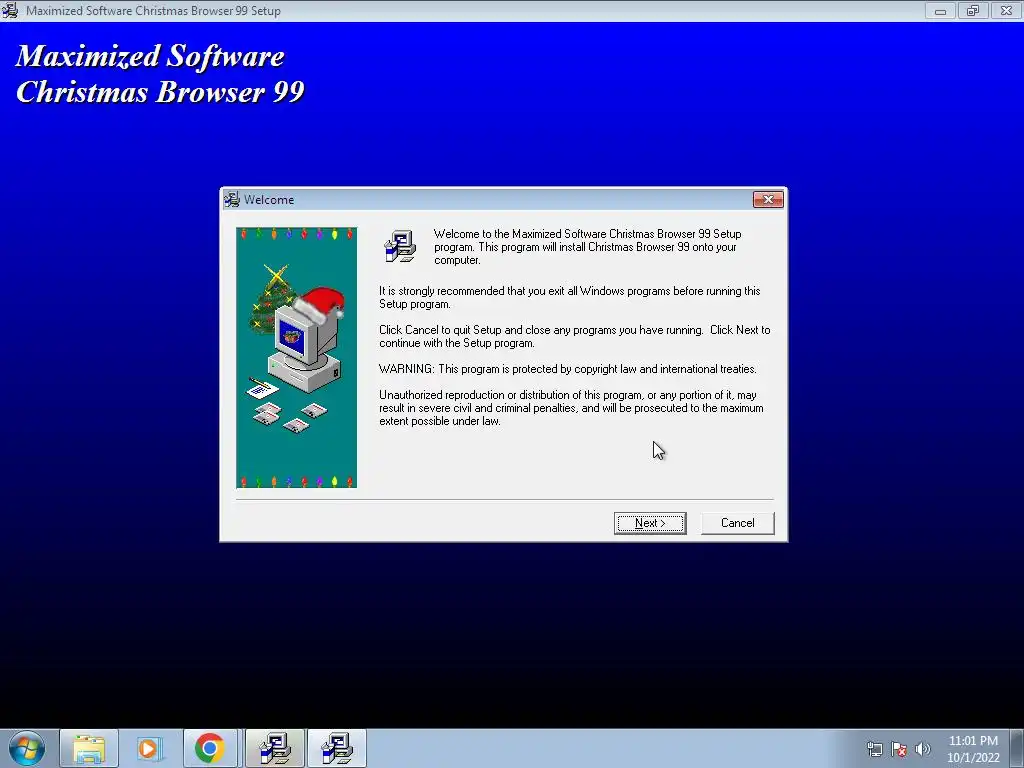1024x768 pixels.
Task: Click the 'Maximized Software Christmas Browser 99' heading
Action: 160,74
